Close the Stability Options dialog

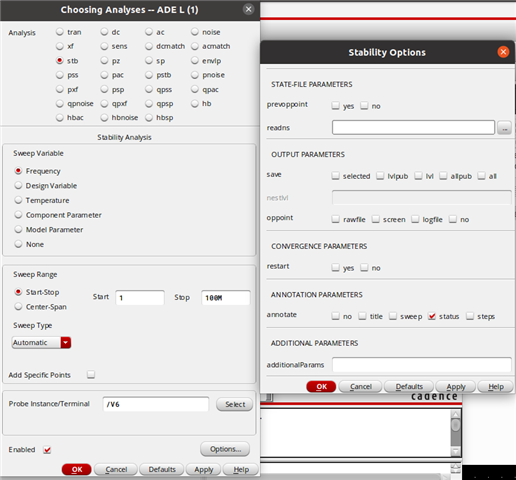tap(503, 52)
